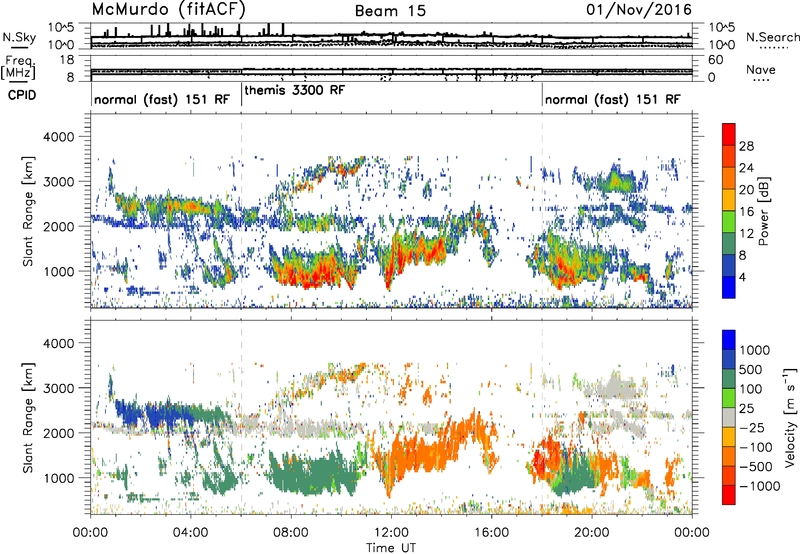Click the first 'normal (fast) 151 RF' label

pyautogui.click(x=162, y=99)
